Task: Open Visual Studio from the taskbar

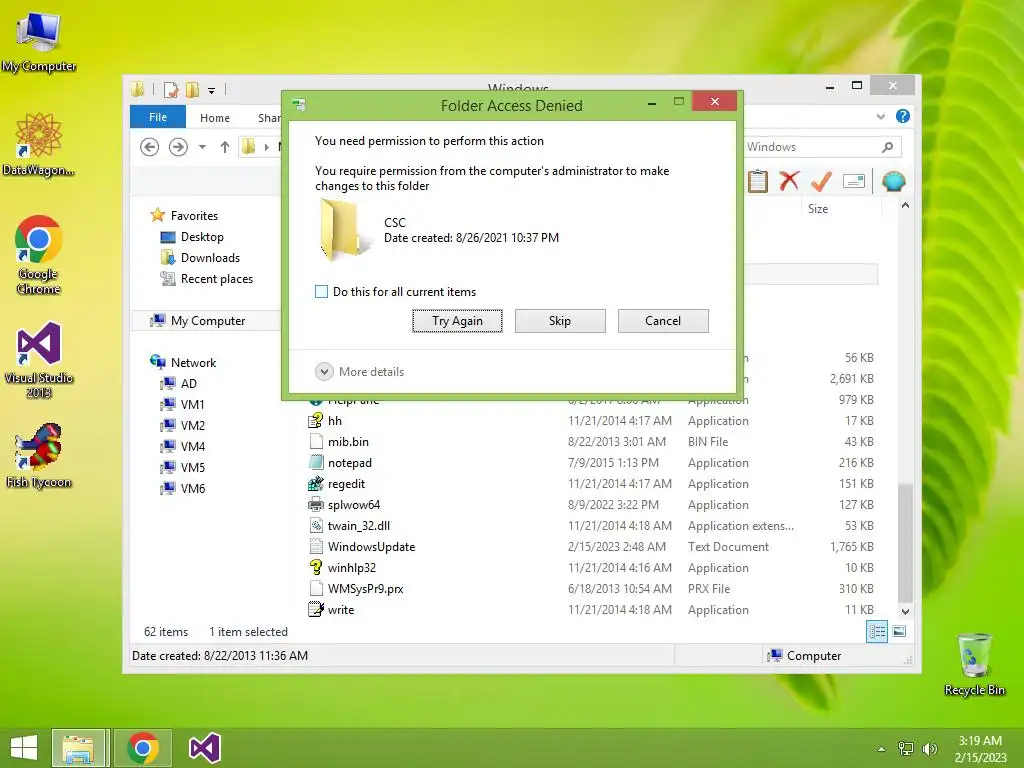Action: (x=204, y=748)
